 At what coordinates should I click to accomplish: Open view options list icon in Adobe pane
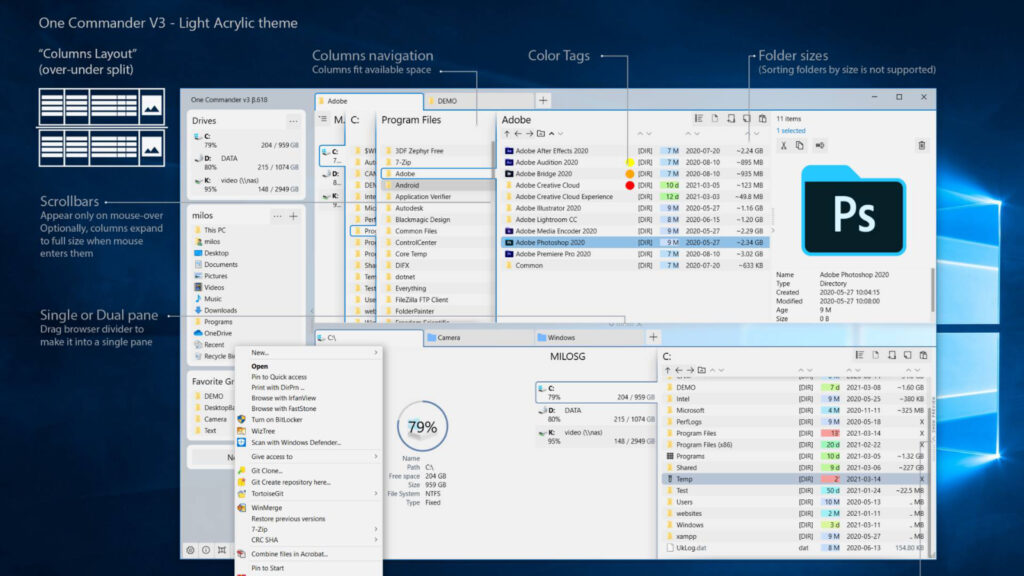click(x=699, y=119)
